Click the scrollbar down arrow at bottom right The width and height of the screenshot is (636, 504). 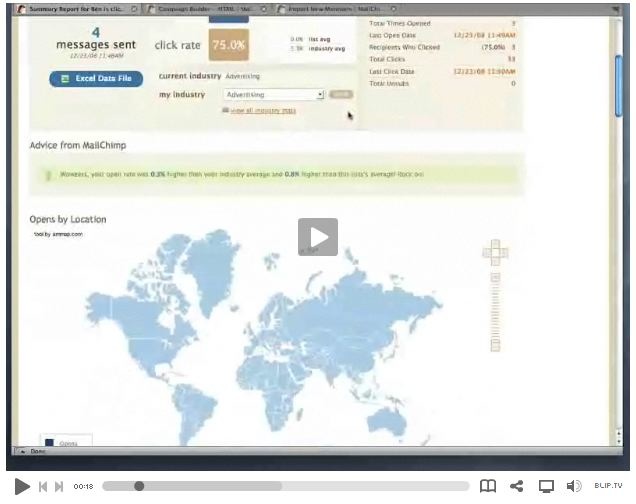pyautogui.click(x=619, y=442)
